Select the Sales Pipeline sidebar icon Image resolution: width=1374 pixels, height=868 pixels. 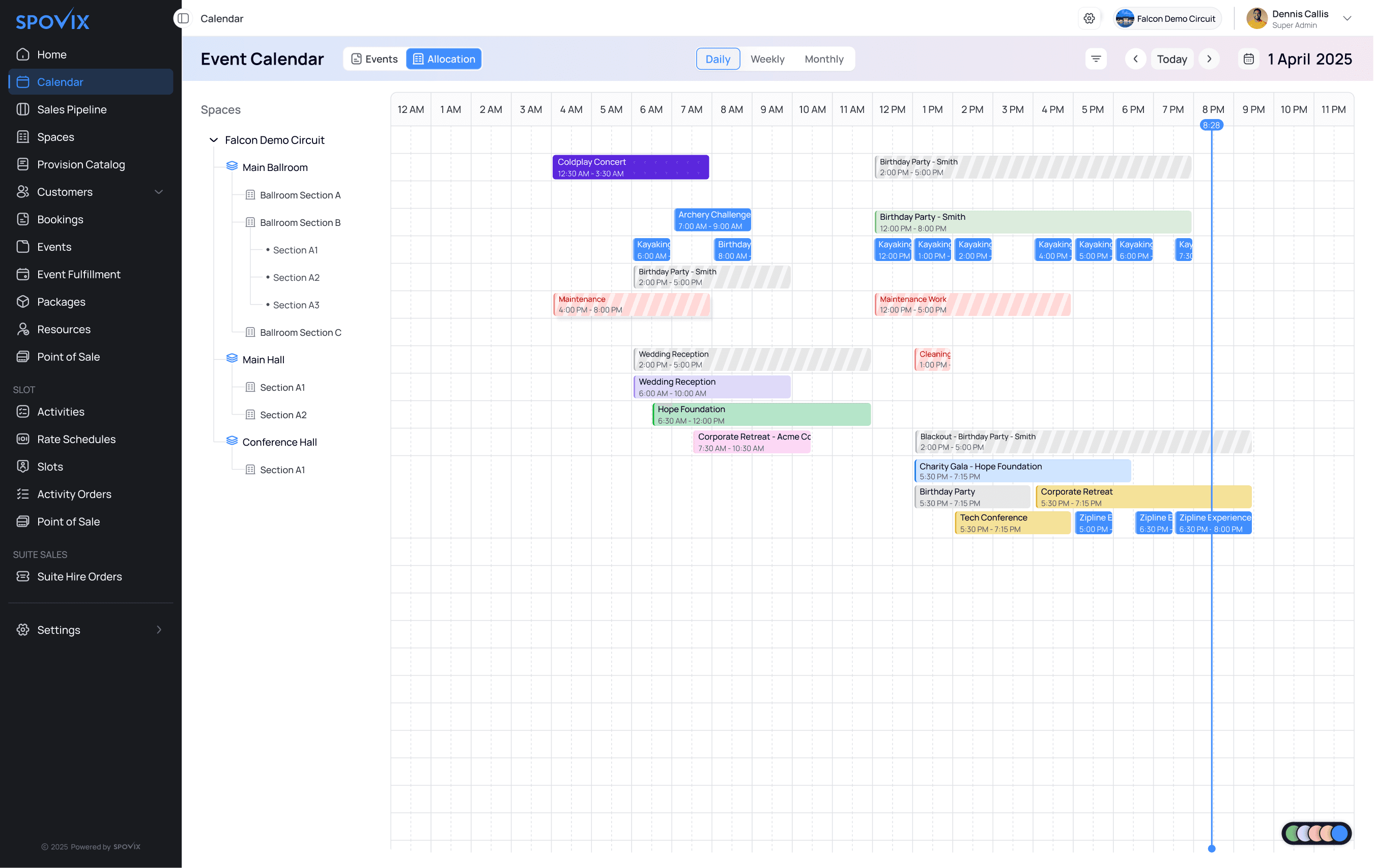(23, 109)
